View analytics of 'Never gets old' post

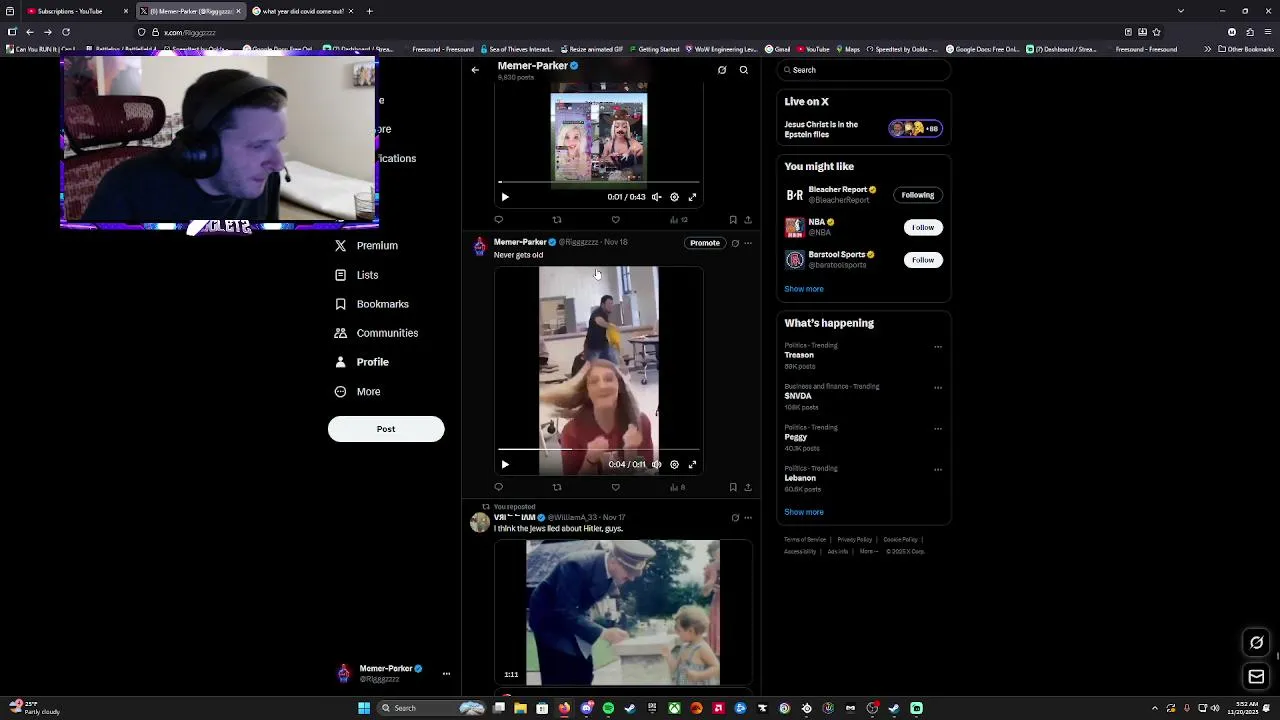[x=677, y=487]
